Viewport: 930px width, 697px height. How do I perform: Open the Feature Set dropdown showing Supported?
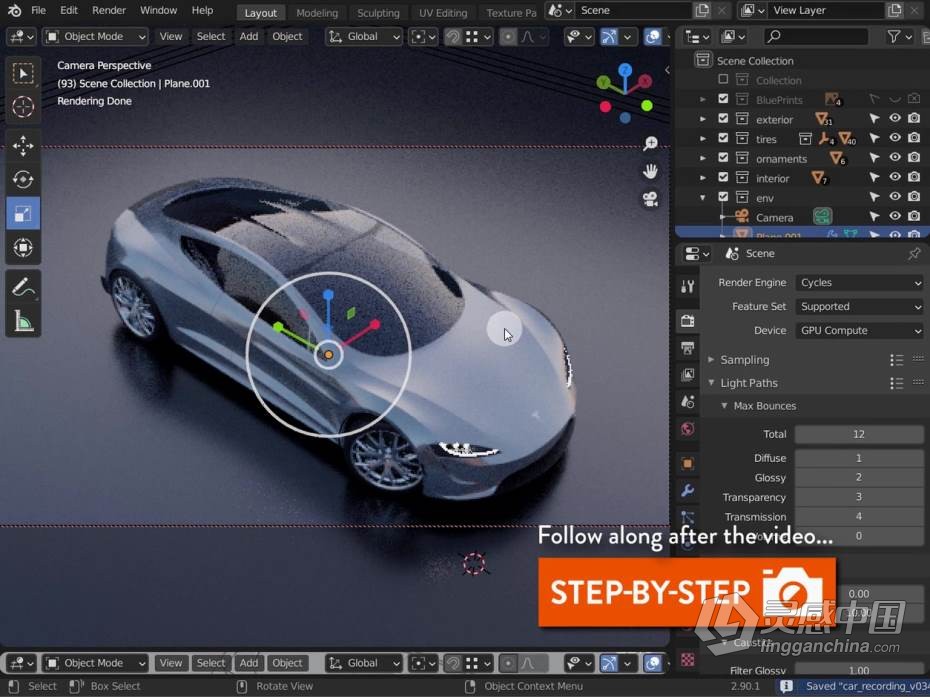pyautogui.click(x=859, y=307)
